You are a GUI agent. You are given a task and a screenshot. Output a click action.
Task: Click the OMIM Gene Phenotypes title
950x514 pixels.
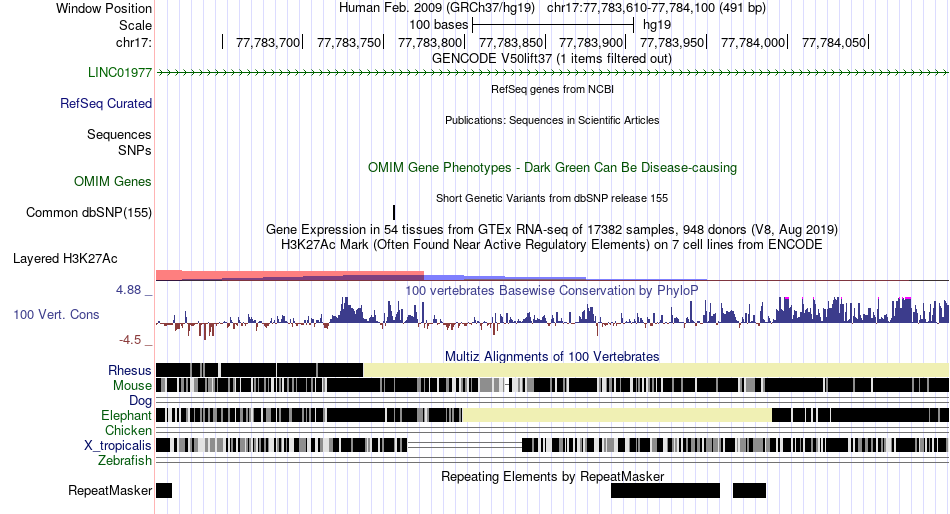[x=552, y=167]
